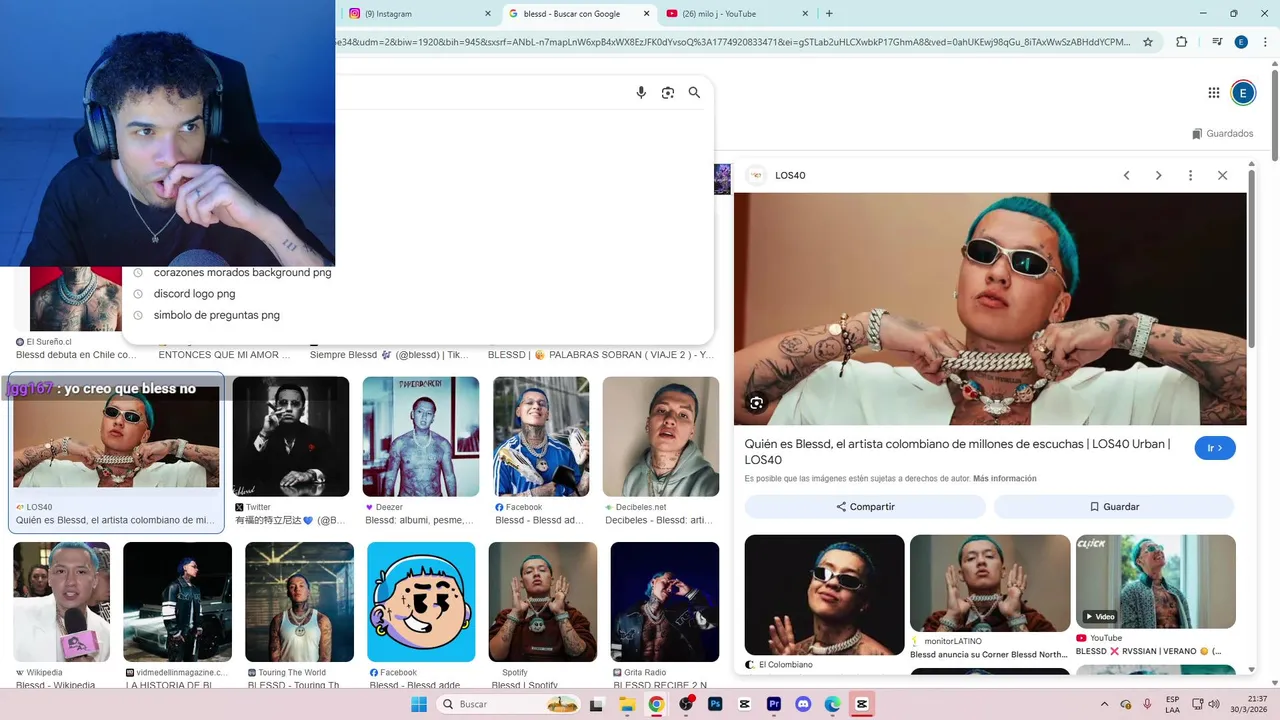Show hidden system tray icons
The image size is (1280, 720).
pos(1104,704)
